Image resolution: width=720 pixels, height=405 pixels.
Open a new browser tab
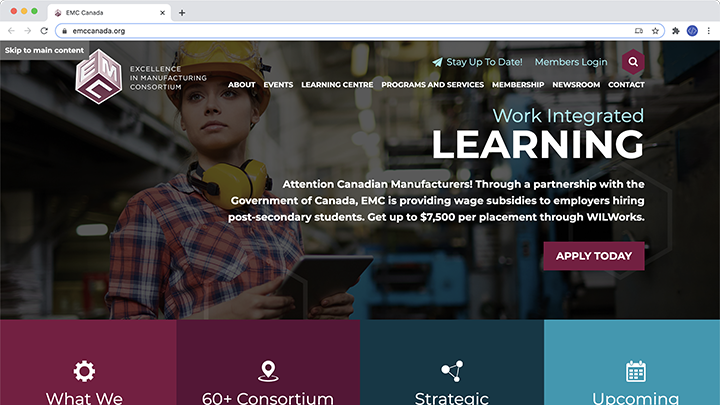(x=182, y=13)
